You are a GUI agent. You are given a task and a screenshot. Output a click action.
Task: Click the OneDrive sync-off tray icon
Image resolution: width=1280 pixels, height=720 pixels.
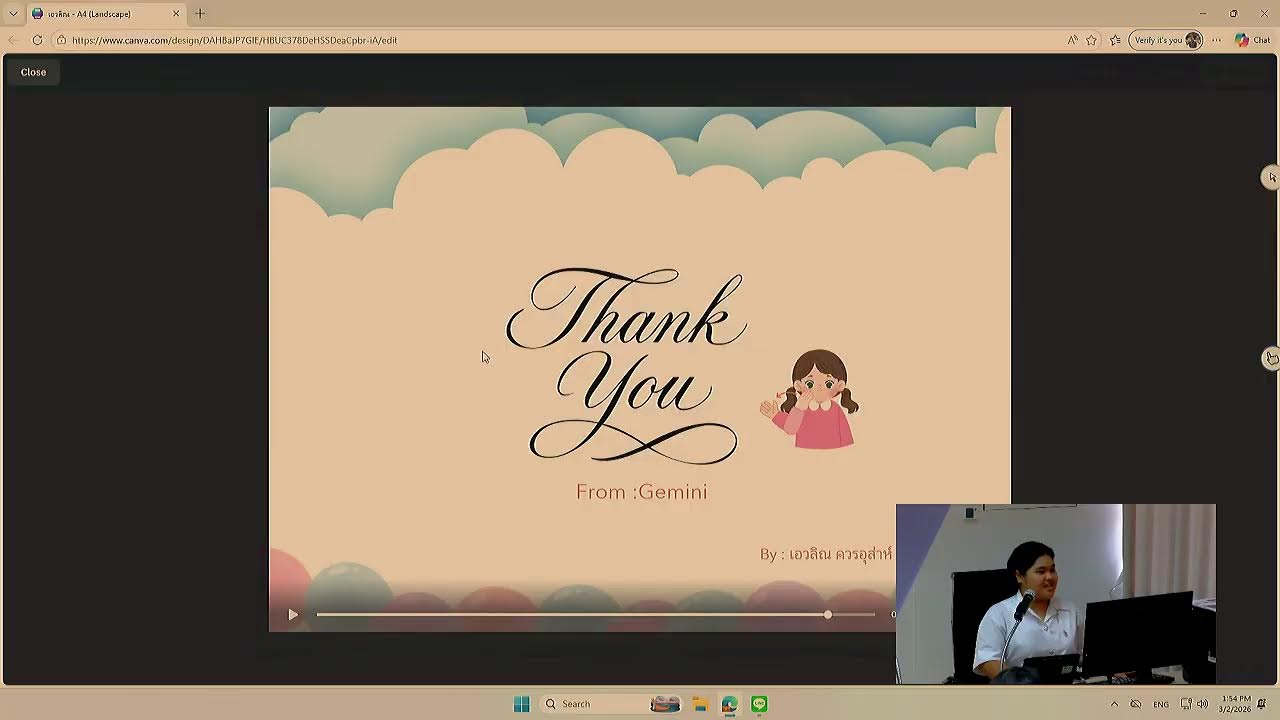point(1136,704)
